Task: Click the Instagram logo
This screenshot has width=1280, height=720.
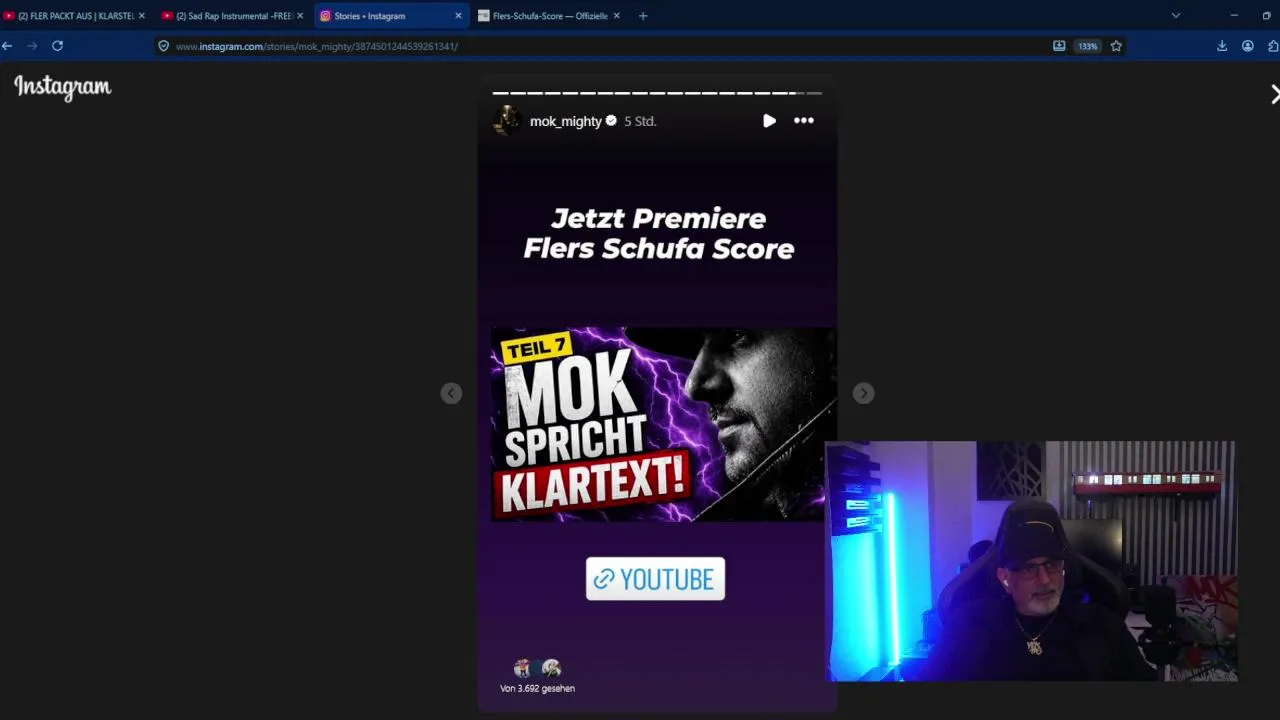Action: pyautogui.click(x=62, y=88)
